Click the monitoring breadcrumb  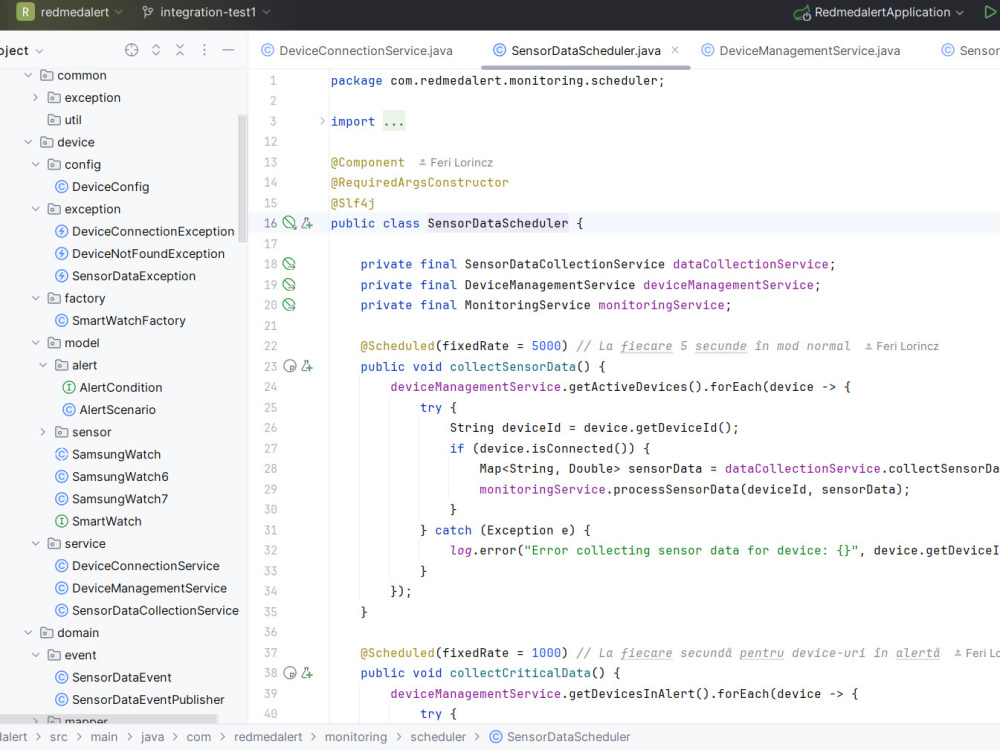coord(356,737)
